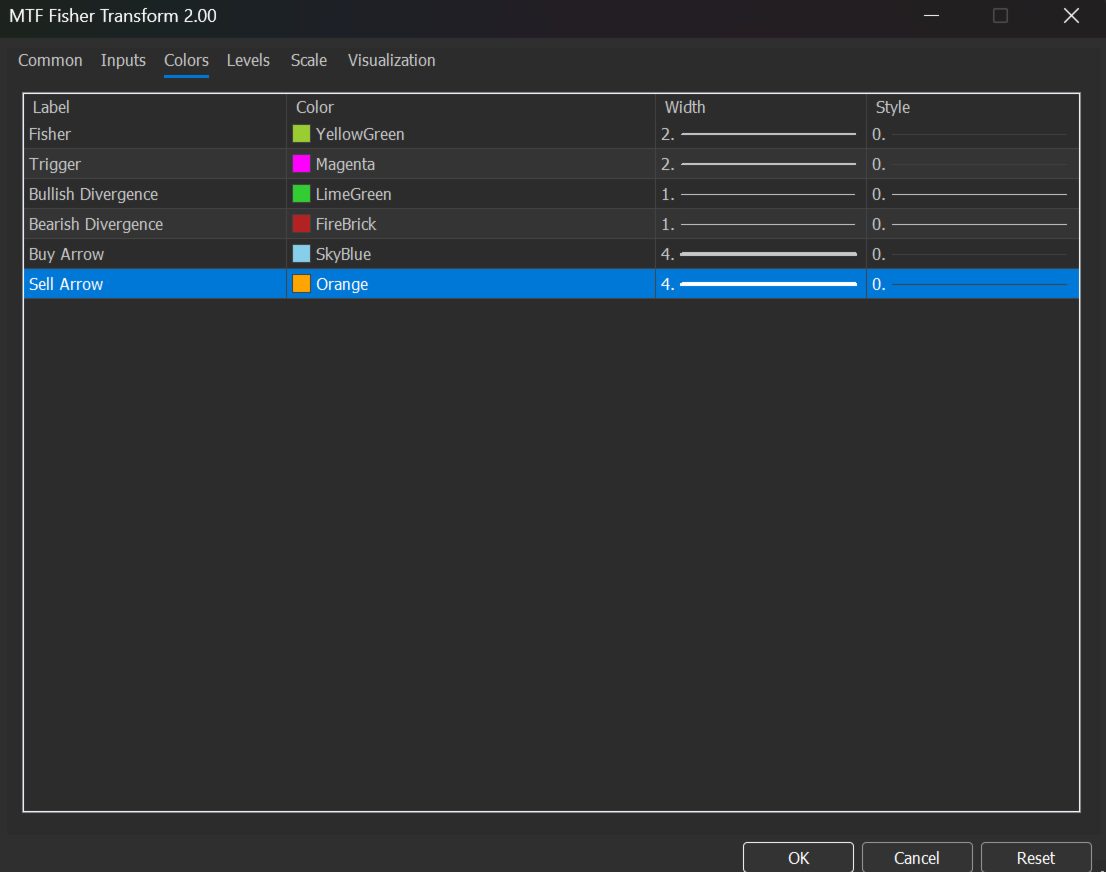Viewport: 1106px width, 872px height.
Task: Switch to the Visualization tab
Action: point(391,60)
